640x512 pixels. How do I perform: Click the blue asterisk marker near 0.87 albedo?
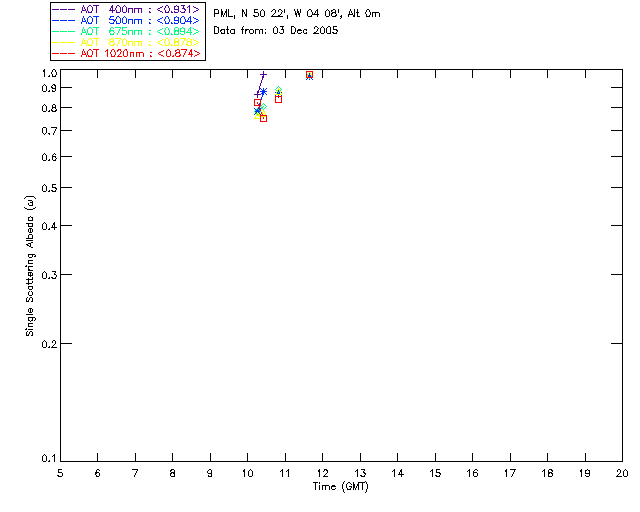click(262, 92)
